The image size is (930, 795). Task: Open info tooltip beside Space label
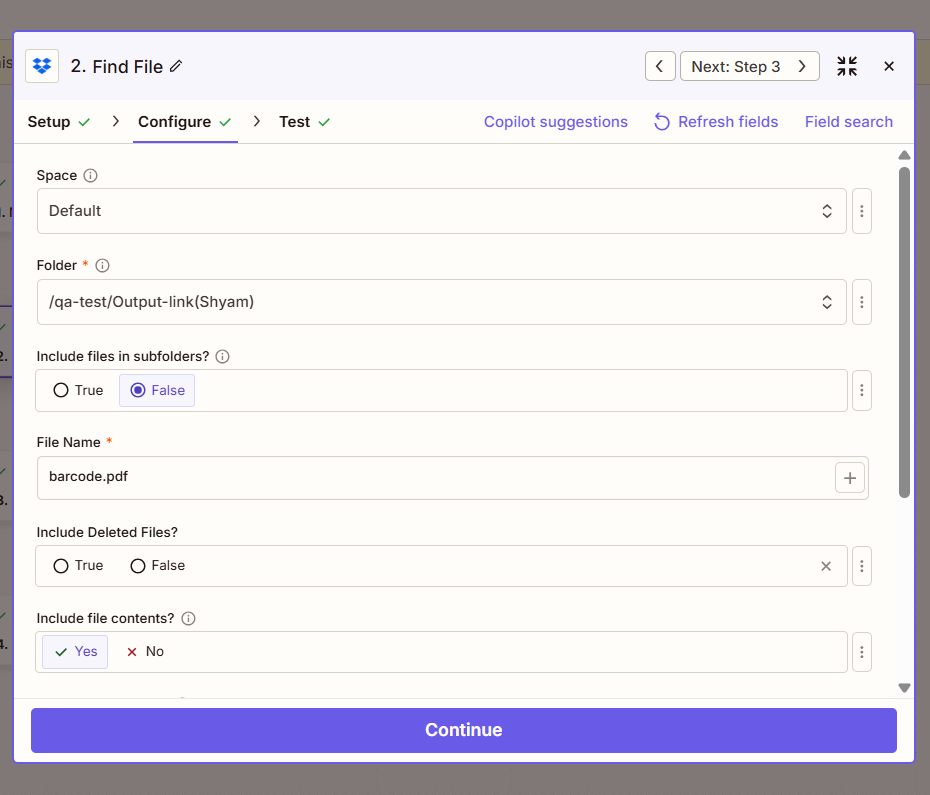click(x=91, y=176)
